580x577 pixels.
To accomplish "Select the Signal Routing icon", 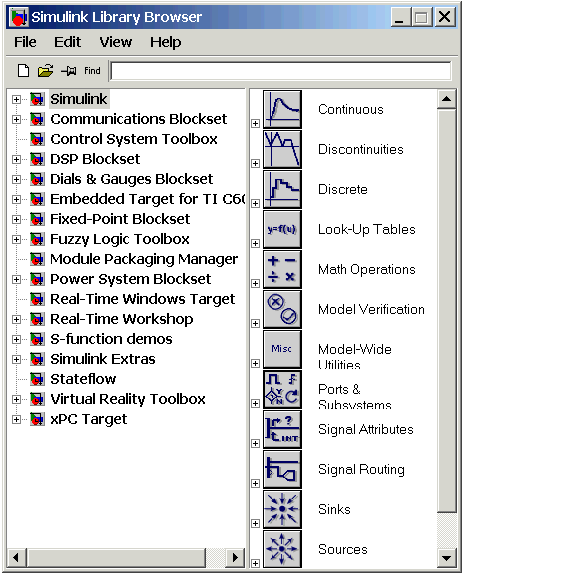I will tap(282, 469).
